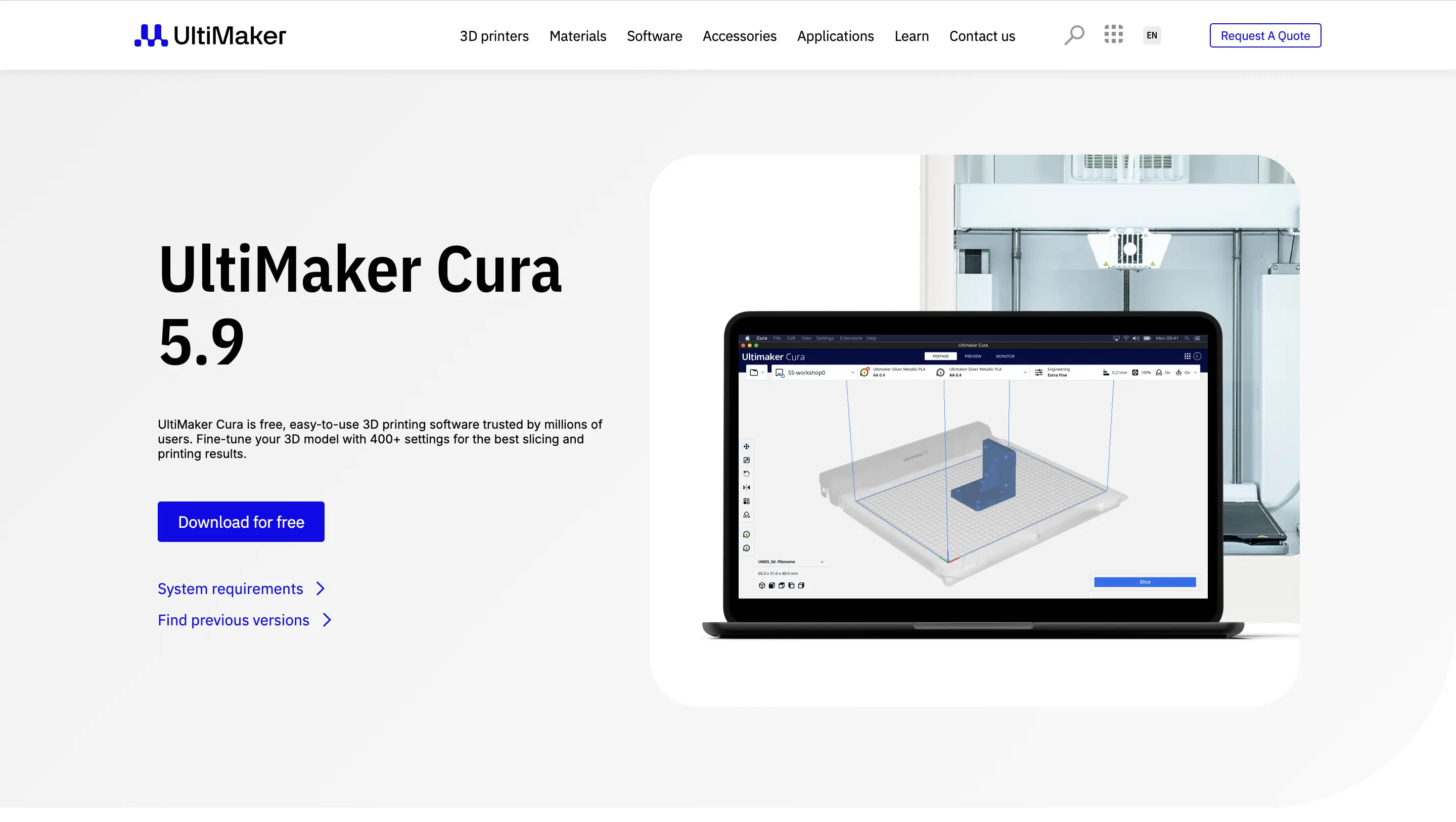This screenshot has width=1456, height=822.
Task: Open the Software navigation menu
Action: pos(654,35)
